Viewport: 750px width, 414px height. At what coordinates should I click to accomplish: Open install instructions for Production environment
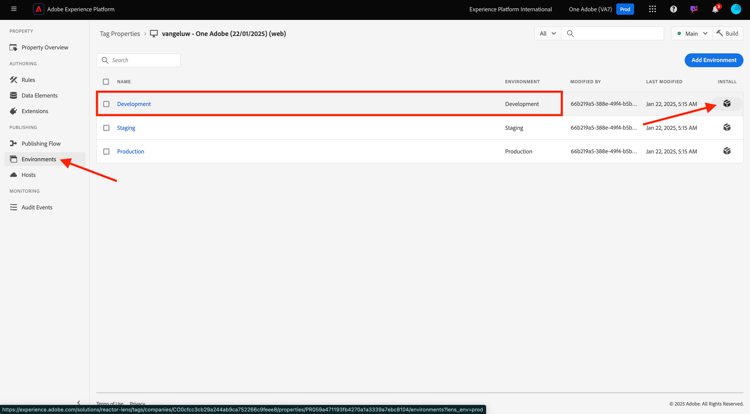pos(727,151)
